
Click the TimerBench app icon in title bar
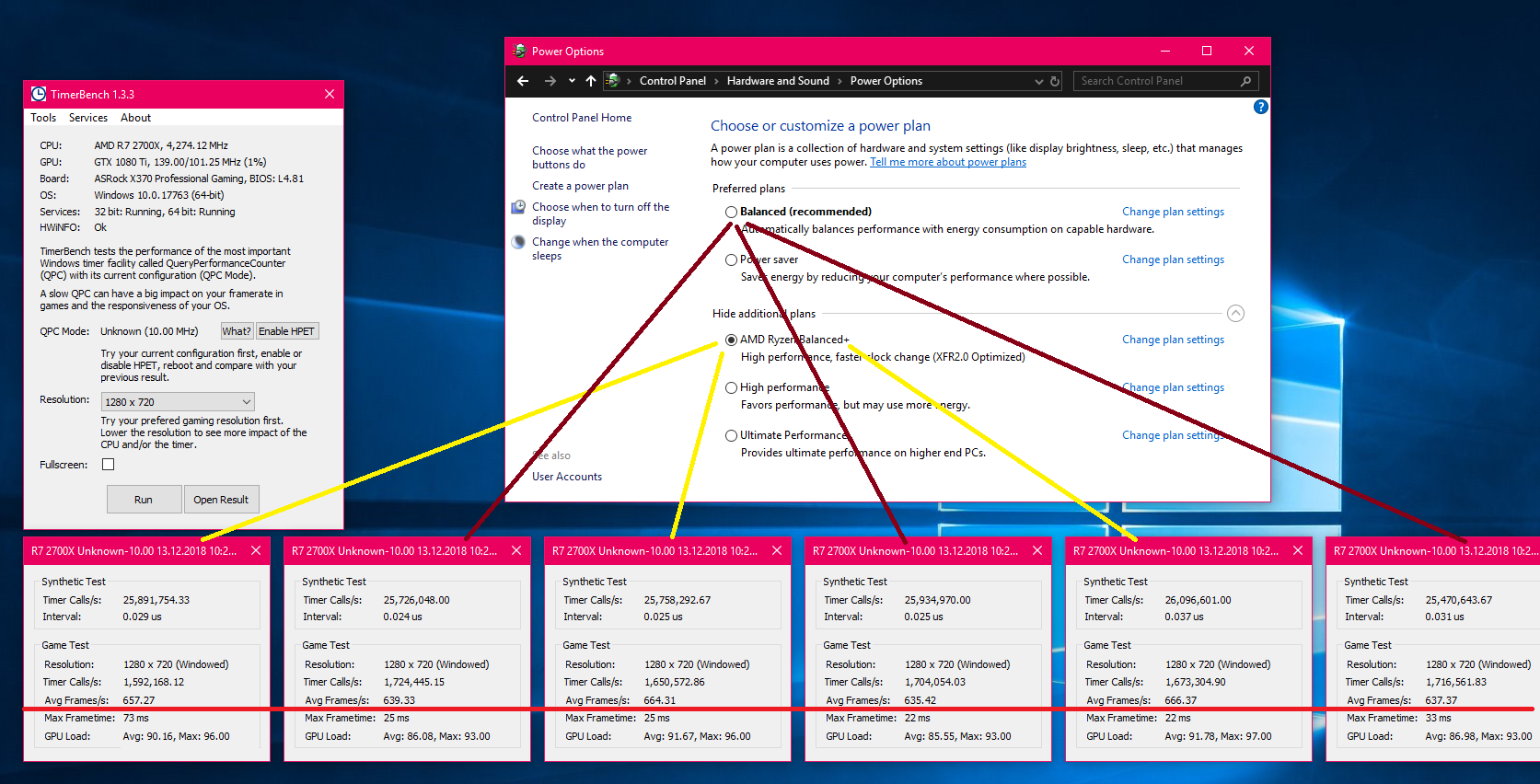pos(39,94)
